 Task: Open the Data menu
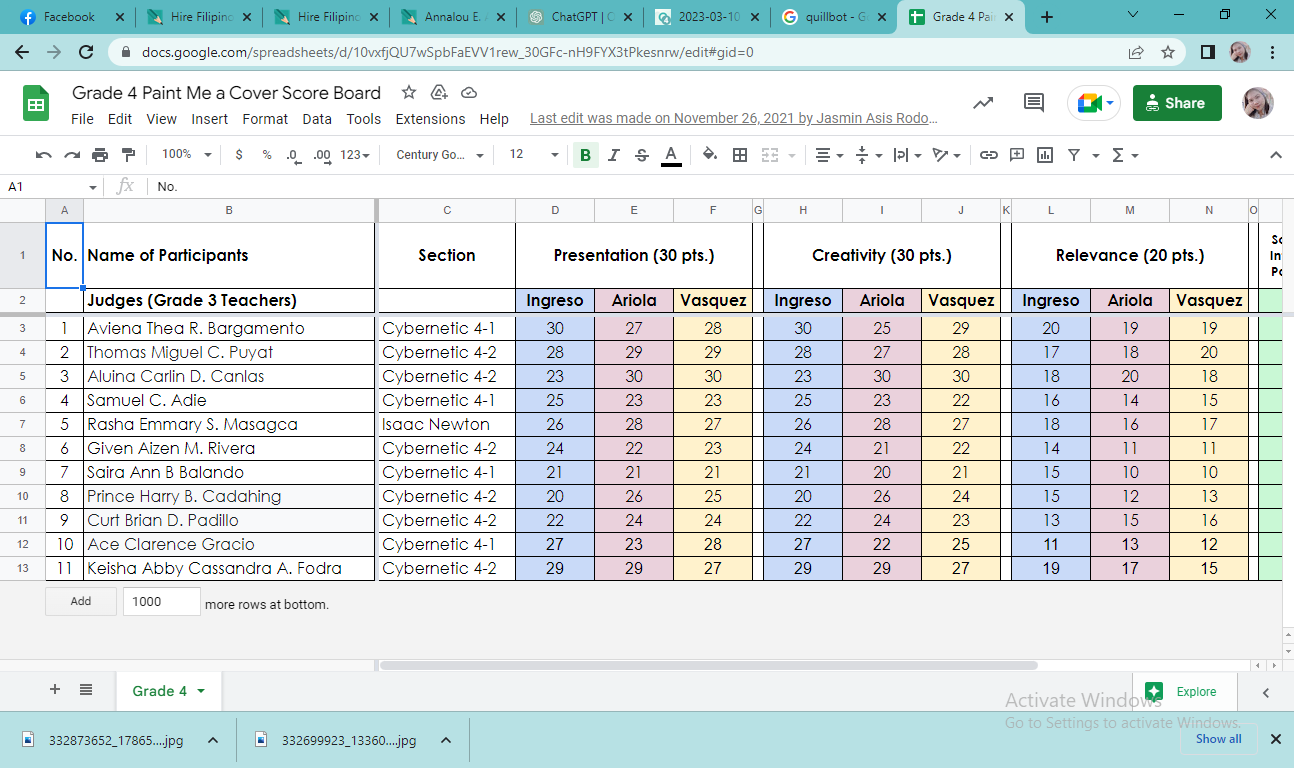pyautogui.click(x=317, y=118)
